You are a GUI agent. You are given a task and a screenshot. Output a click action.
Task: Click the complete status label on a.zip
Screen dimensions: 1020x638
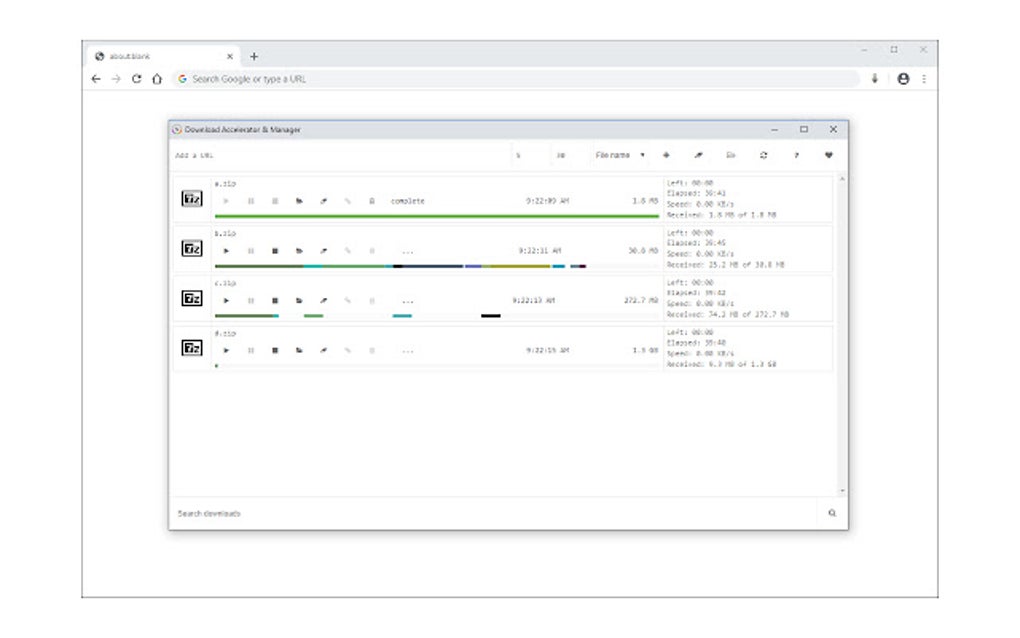point(407,201)
